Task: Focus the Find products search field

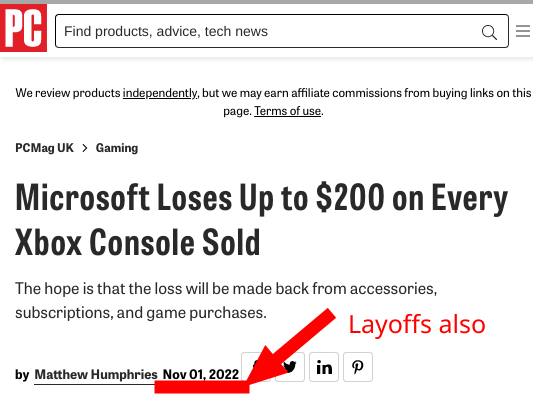Action: point(282,31)
